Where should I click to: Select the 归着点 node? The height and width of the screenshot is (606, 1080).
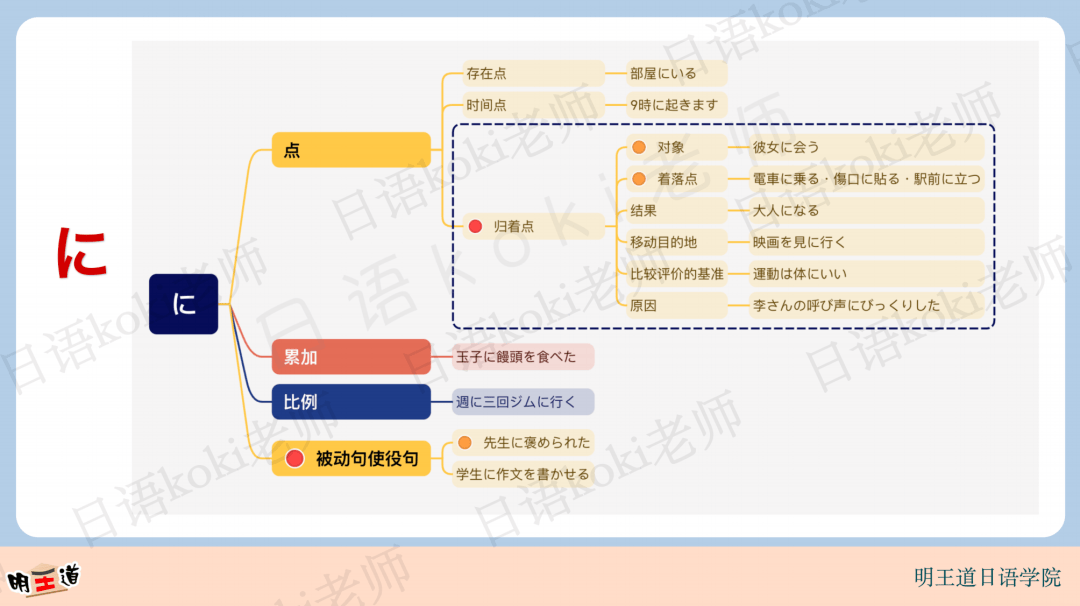[532, 226]
